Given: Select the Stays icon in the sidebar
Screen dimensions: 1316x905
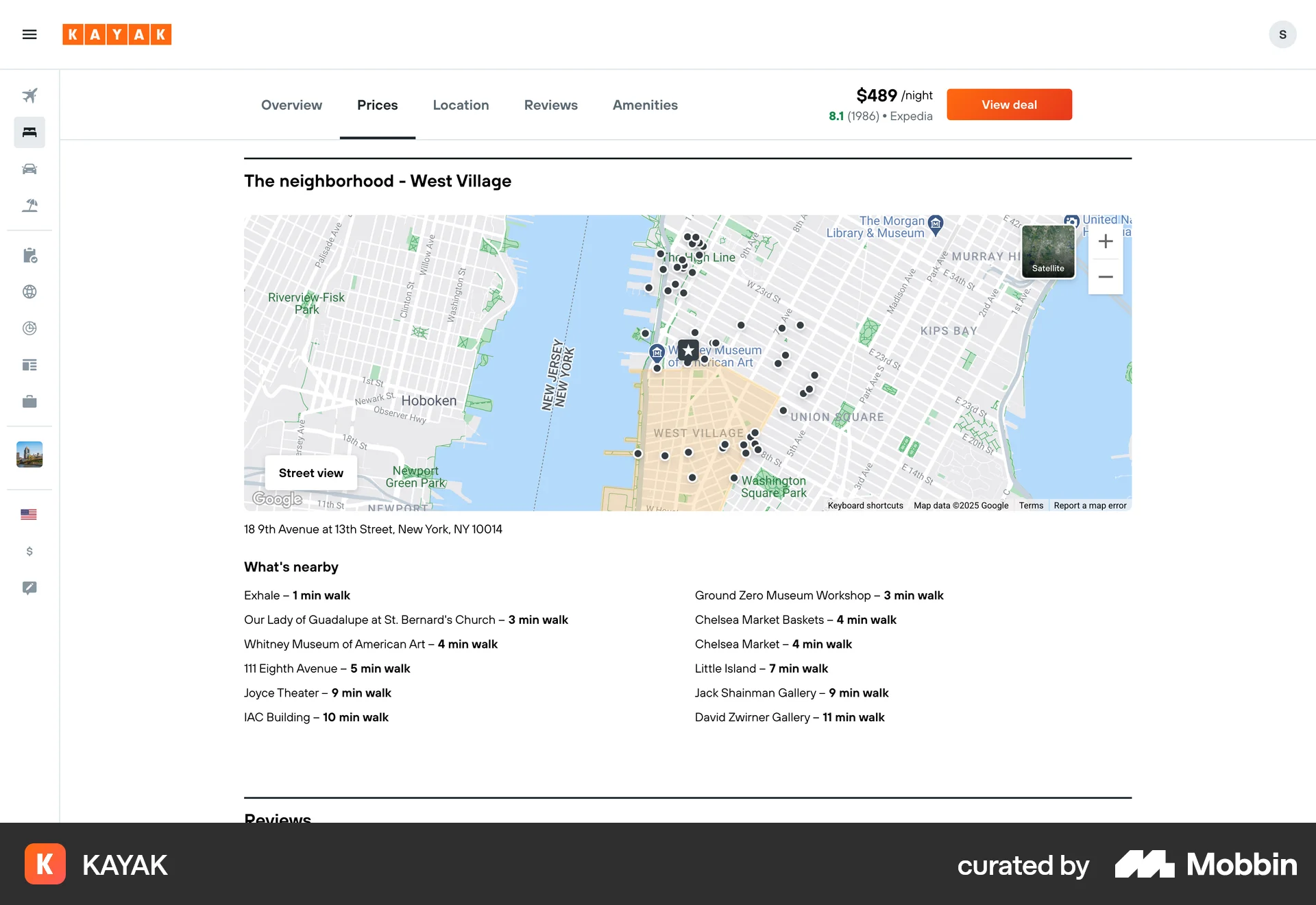Looking at the screenshot, I should (29, 132).
